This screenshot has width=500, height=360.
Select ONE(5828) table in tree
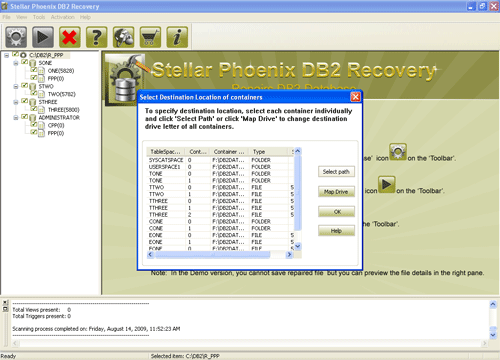coord(61,71)
